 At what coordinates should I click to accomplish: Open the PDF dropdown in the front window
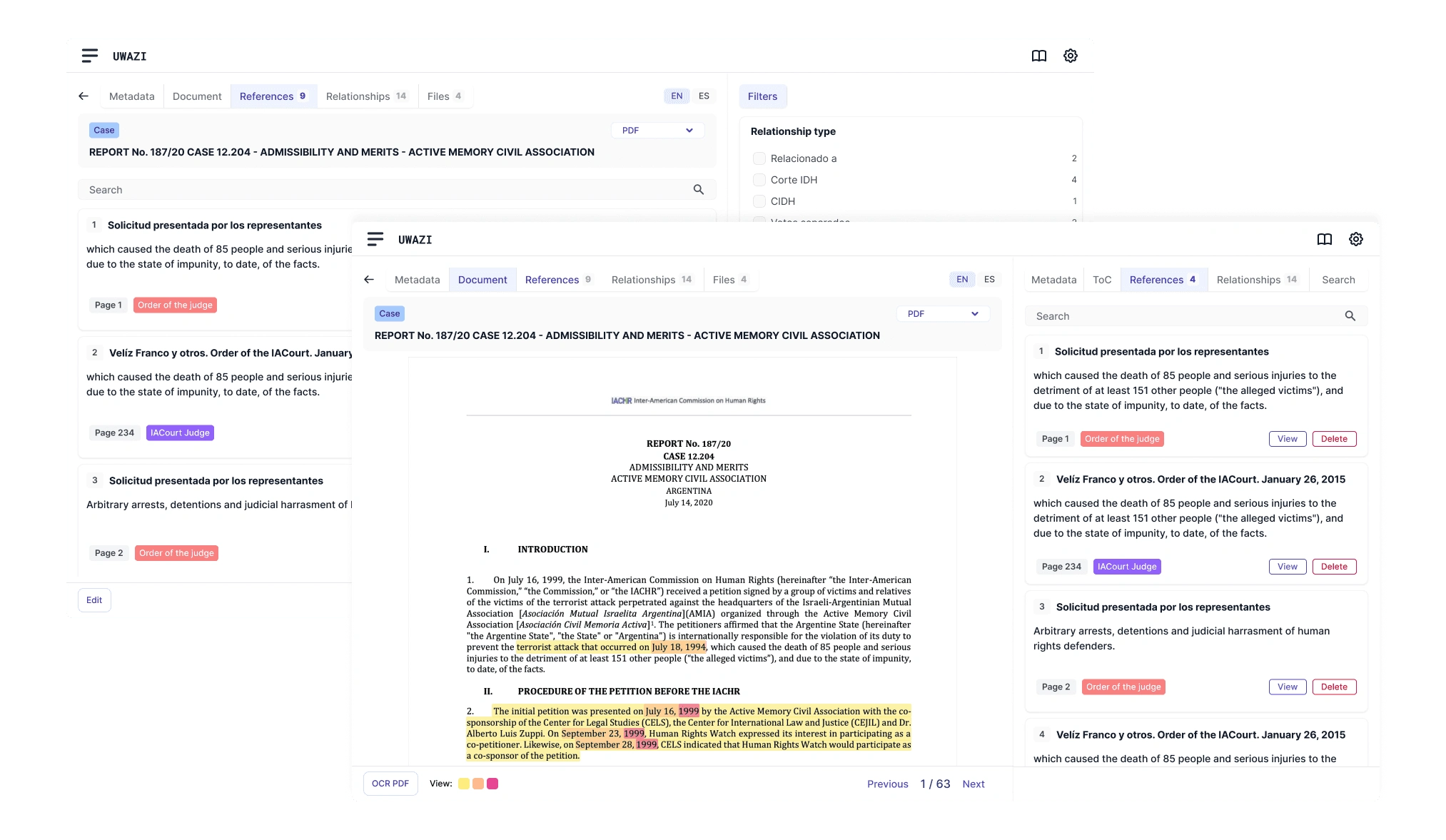coord(942,314)
